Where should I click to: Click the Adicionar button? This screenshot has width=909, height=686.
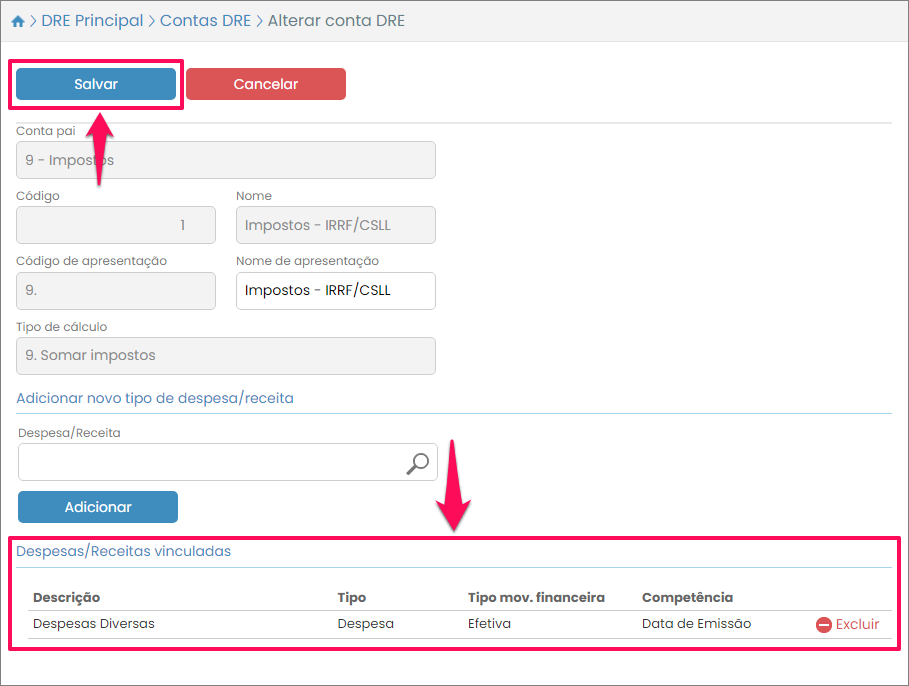pyautogui.click(x=98, y=507)
